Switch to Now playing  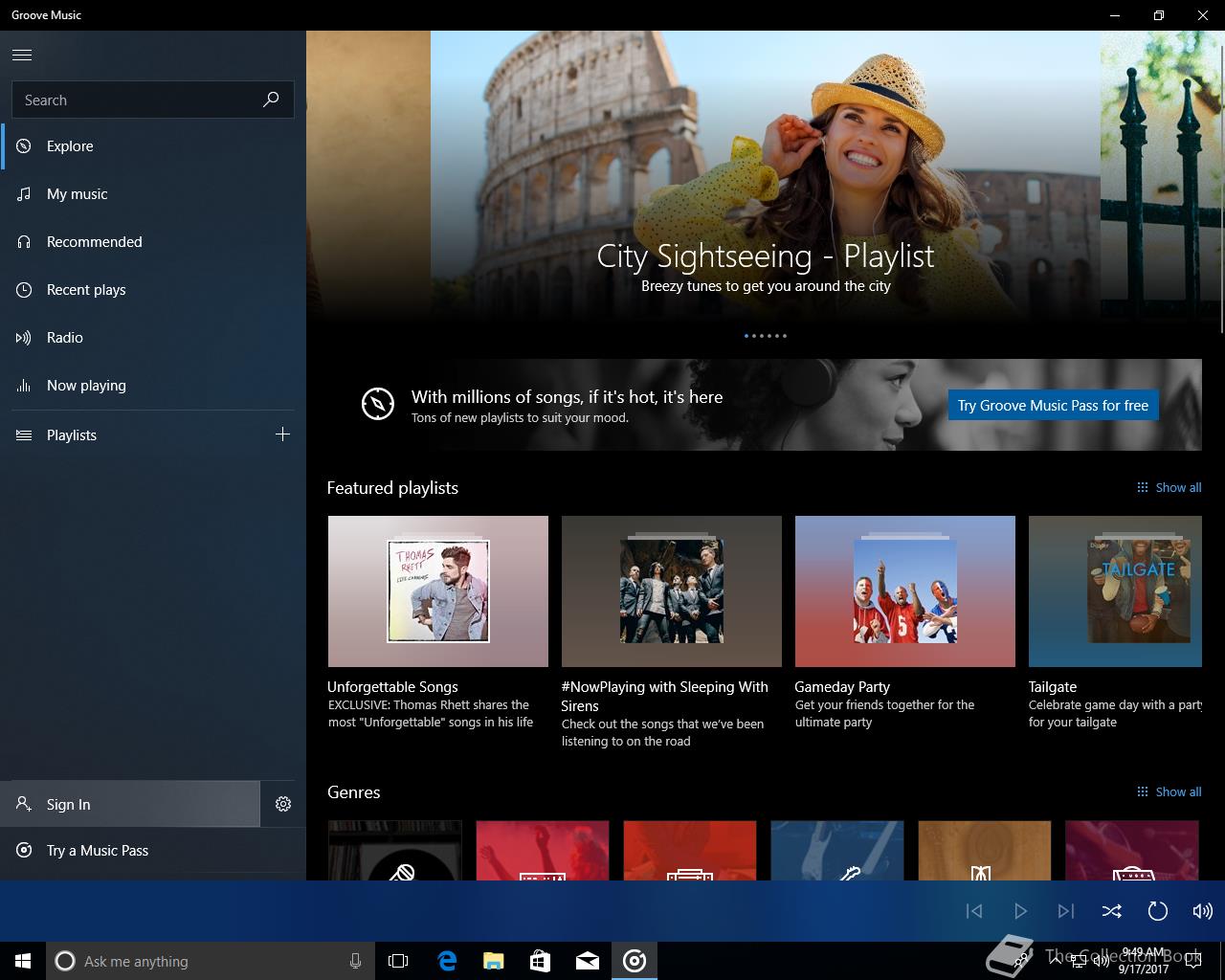(153, 386)
